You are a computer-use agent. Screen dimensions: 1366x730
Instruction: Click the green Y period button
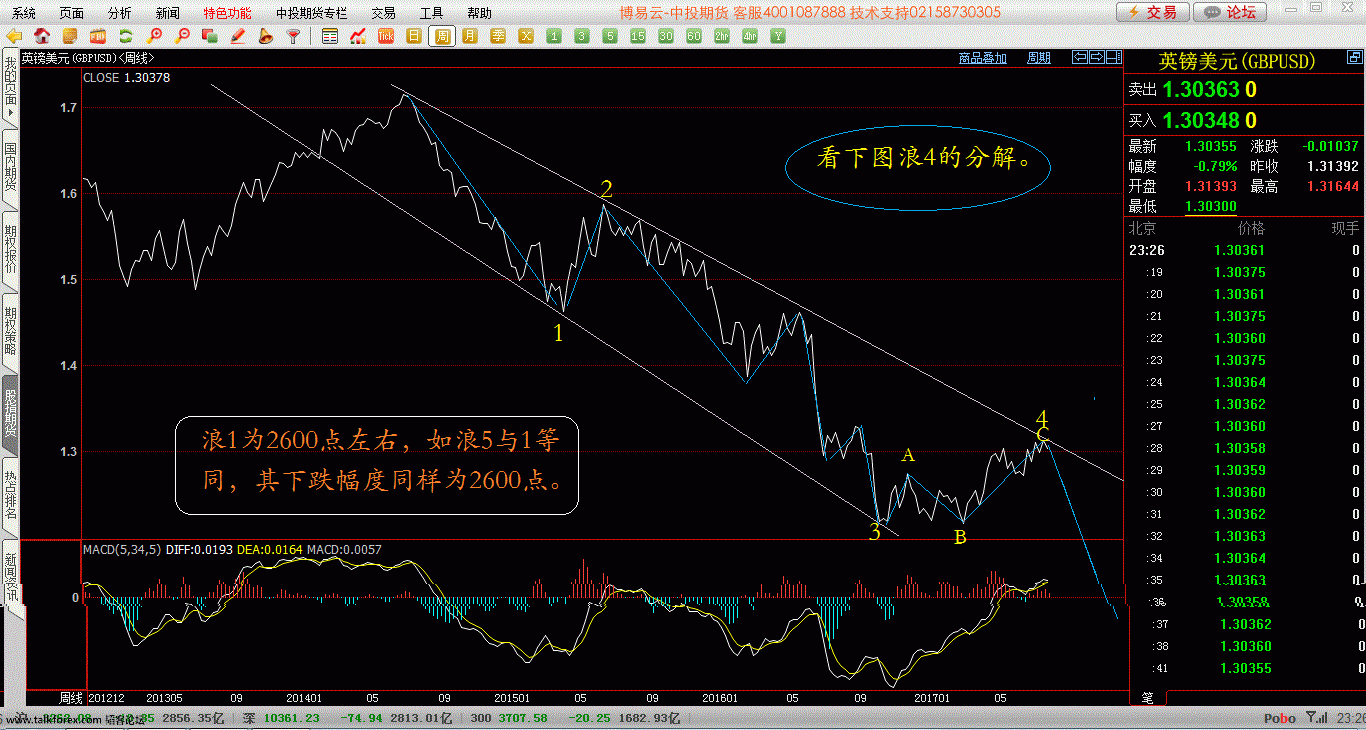(x=778, y=36)
